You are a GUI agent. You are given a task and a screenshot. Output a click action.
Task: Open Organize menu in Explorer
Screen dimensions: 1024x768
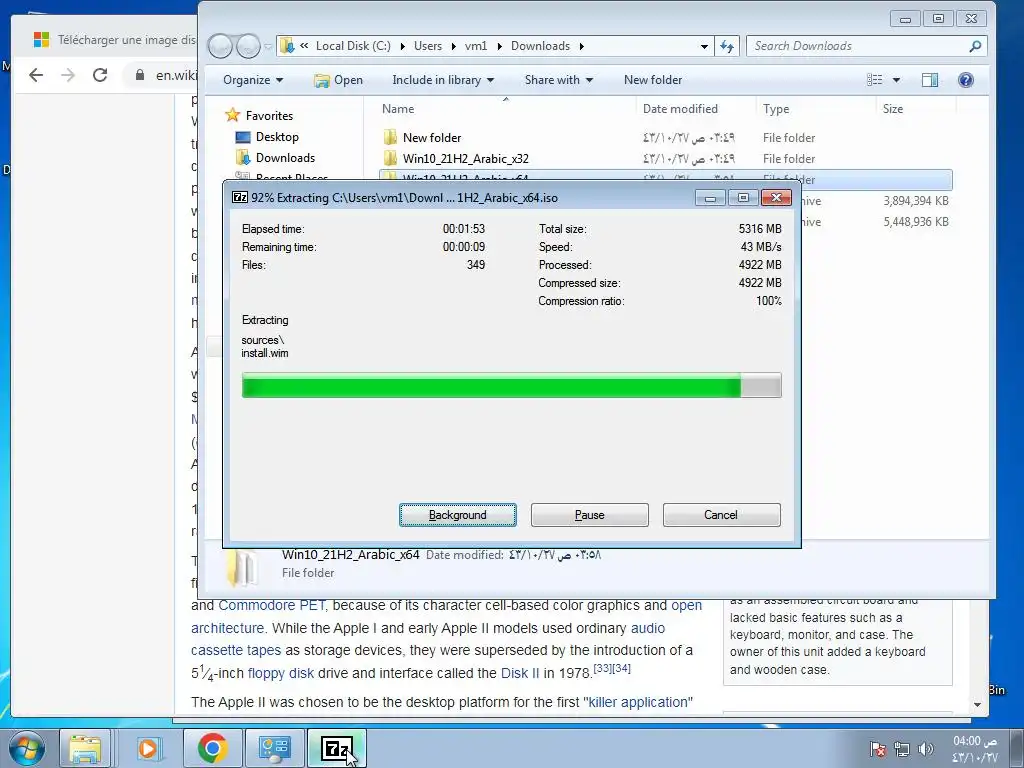(x=253, y=80)
